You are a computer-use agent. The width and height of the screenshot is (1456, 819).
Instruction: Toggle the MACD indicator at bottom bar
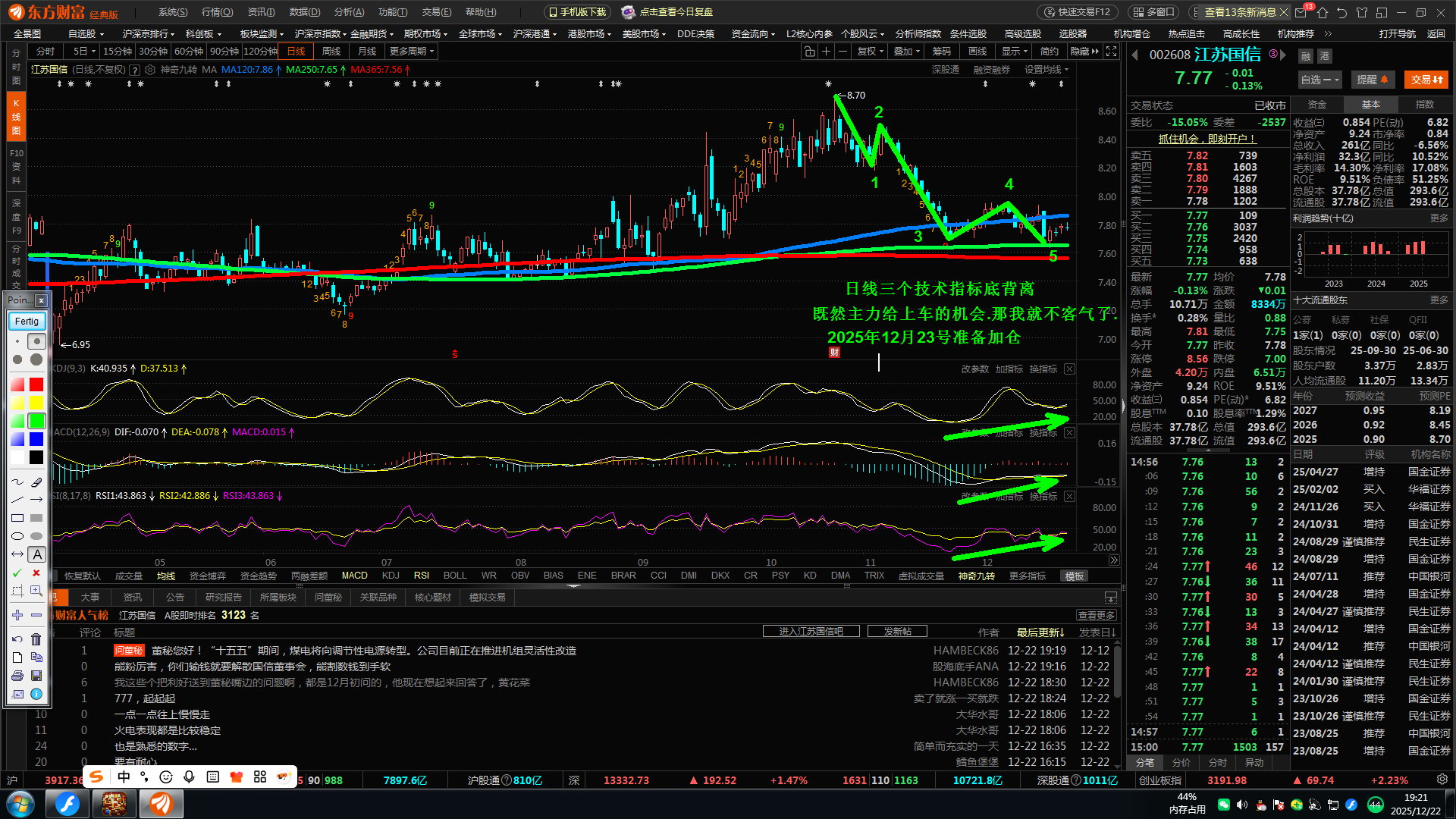(x=354, y=576)
